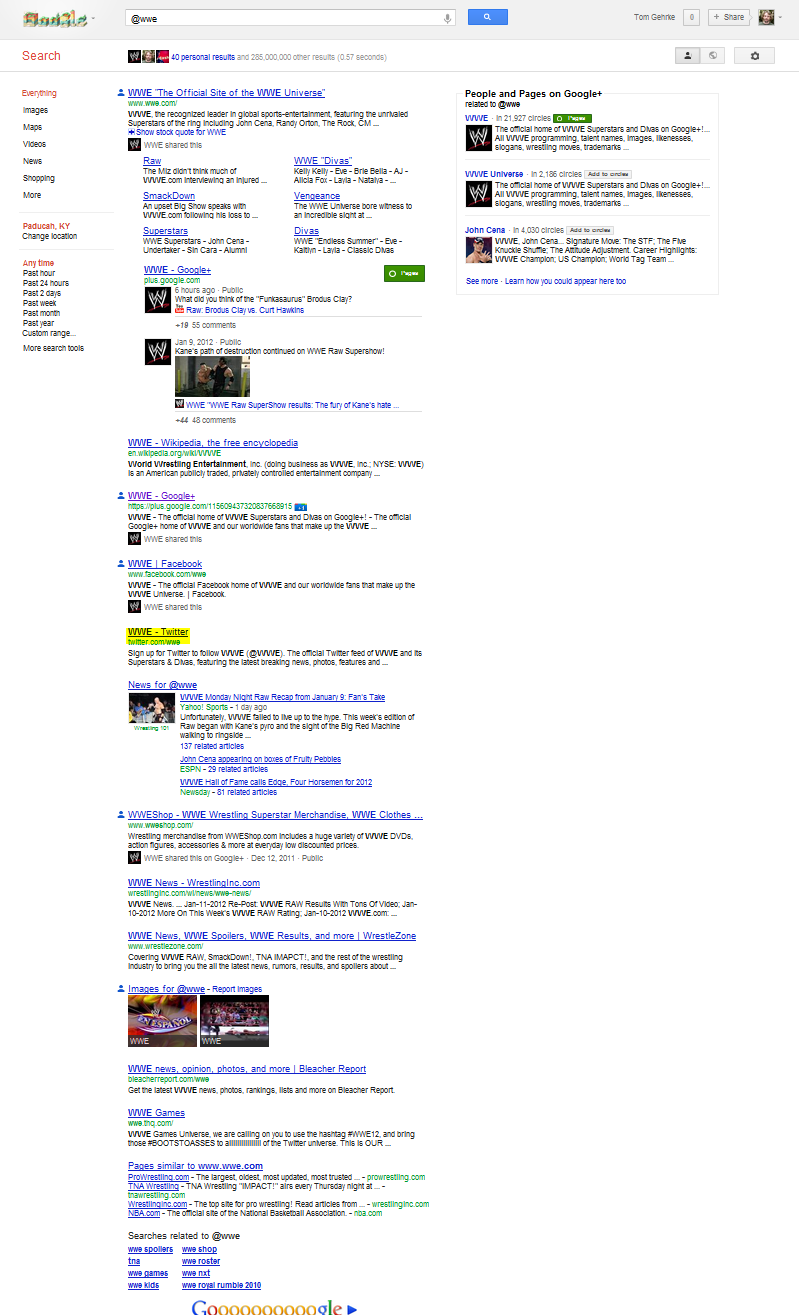
Task: Select the News filter in sidebar
Action: pyautogui.click(x=33, y=161)
